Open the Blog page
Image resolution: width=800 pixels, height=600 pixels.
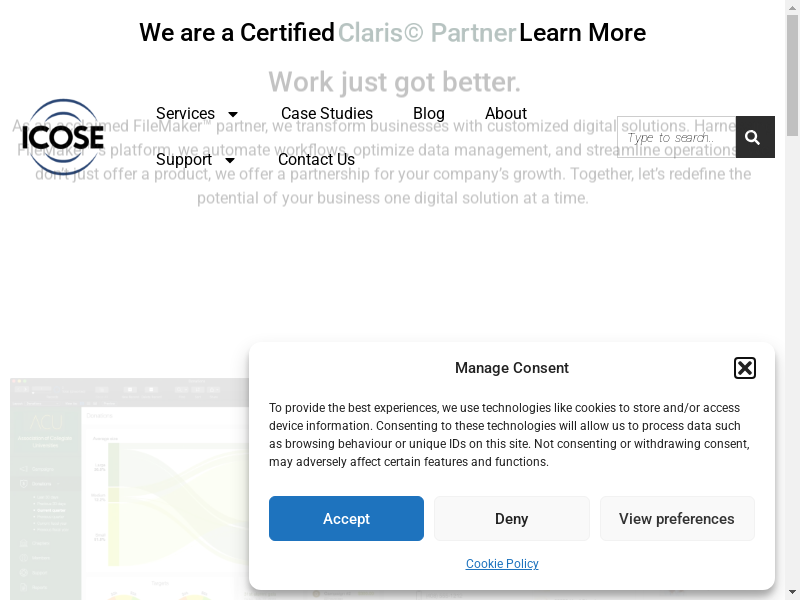pyautogui.click(x=429, y=114)
